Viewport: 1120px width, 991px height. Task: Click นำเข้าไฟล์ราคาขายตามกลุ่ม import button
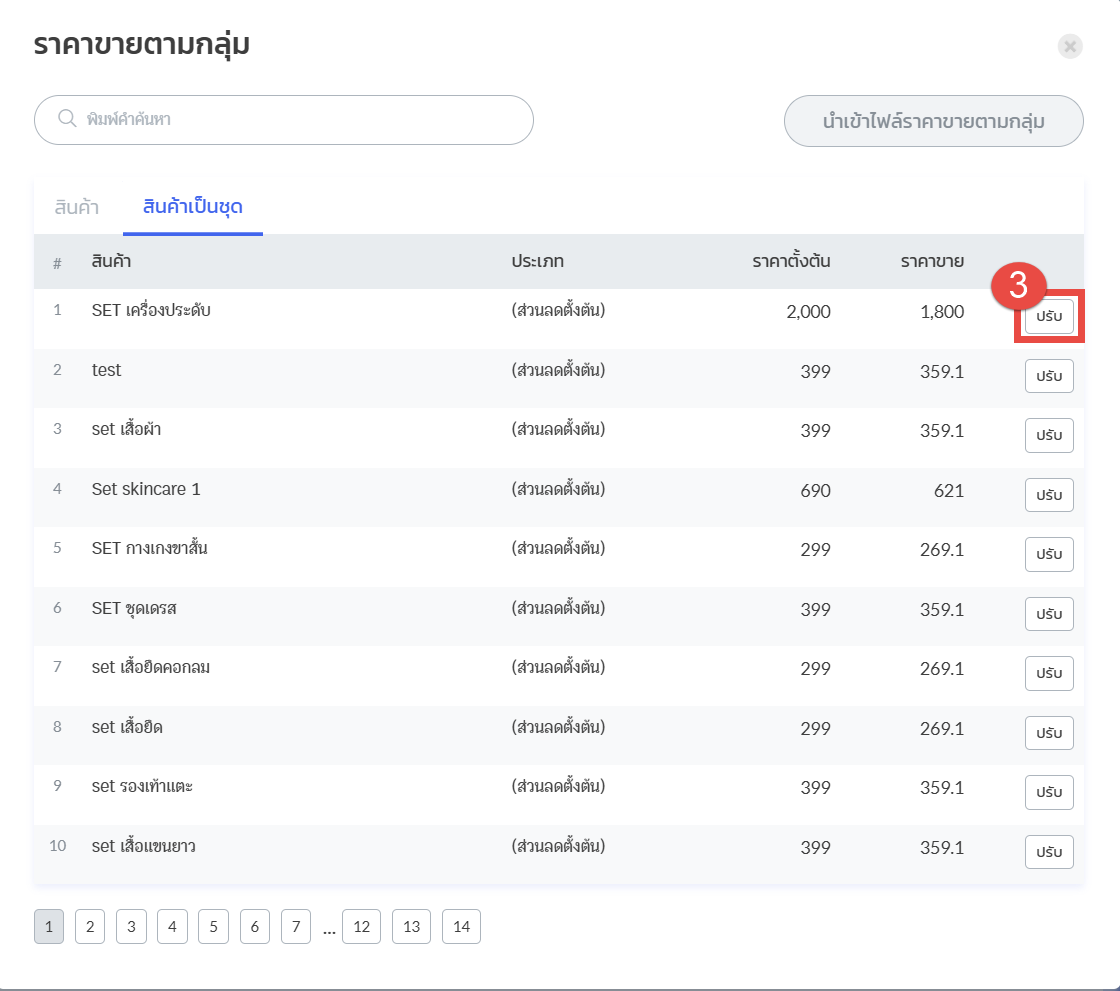tap(933, 121)
